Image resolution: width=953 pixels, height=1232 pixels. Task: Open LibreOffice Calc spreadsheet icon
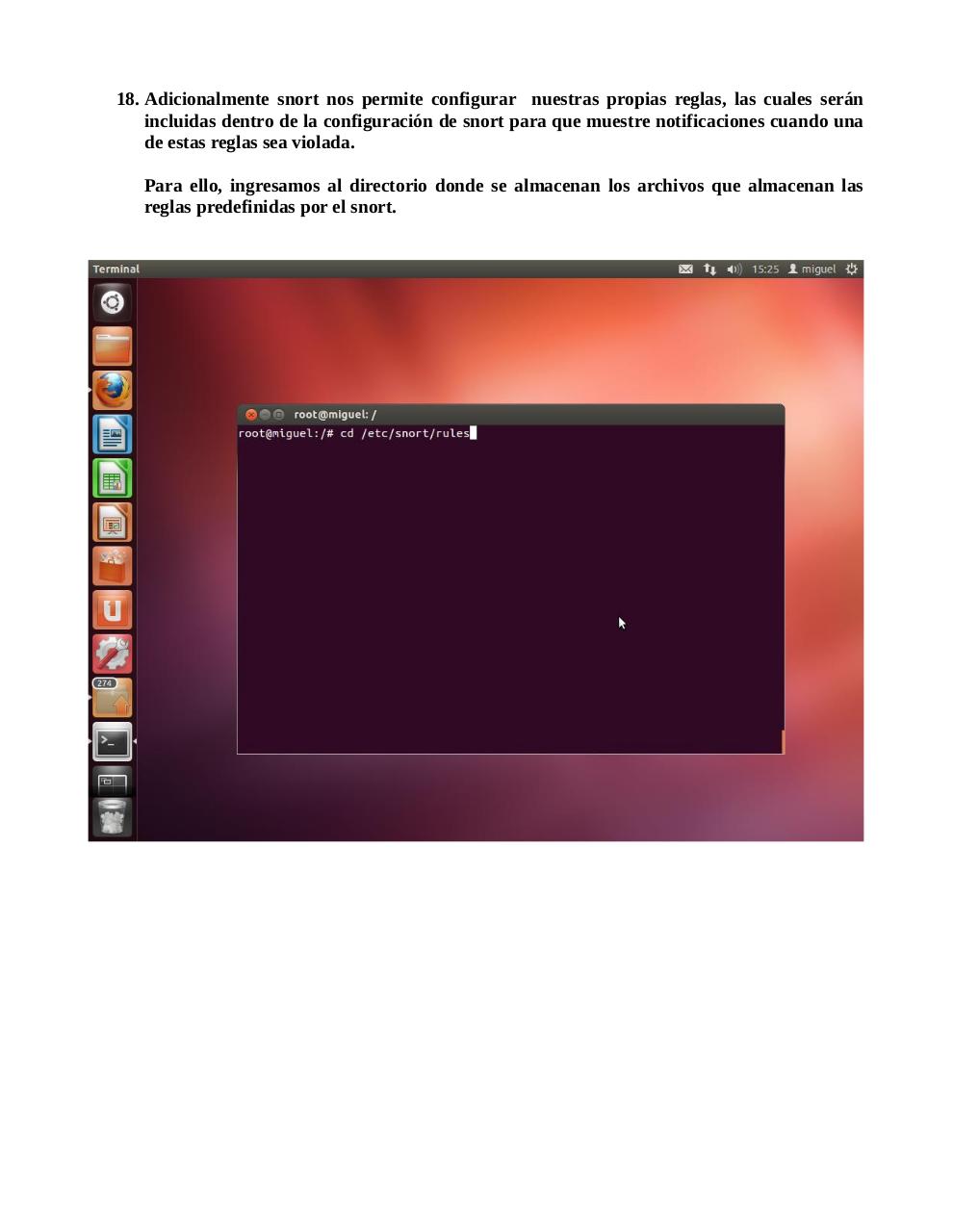(x=112, y=478)
